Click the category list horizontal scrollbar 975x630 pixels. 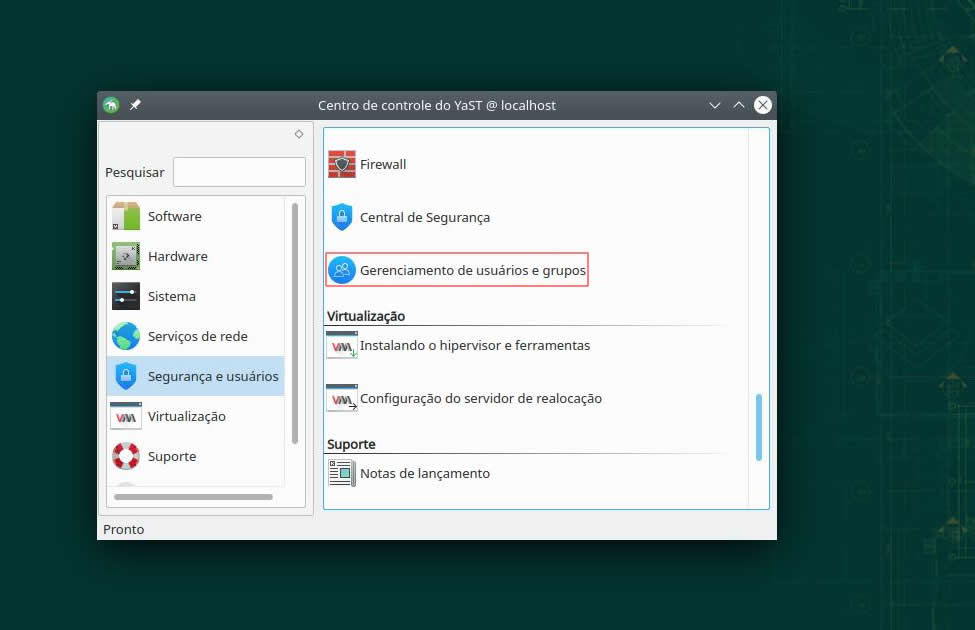click(194, 496)
